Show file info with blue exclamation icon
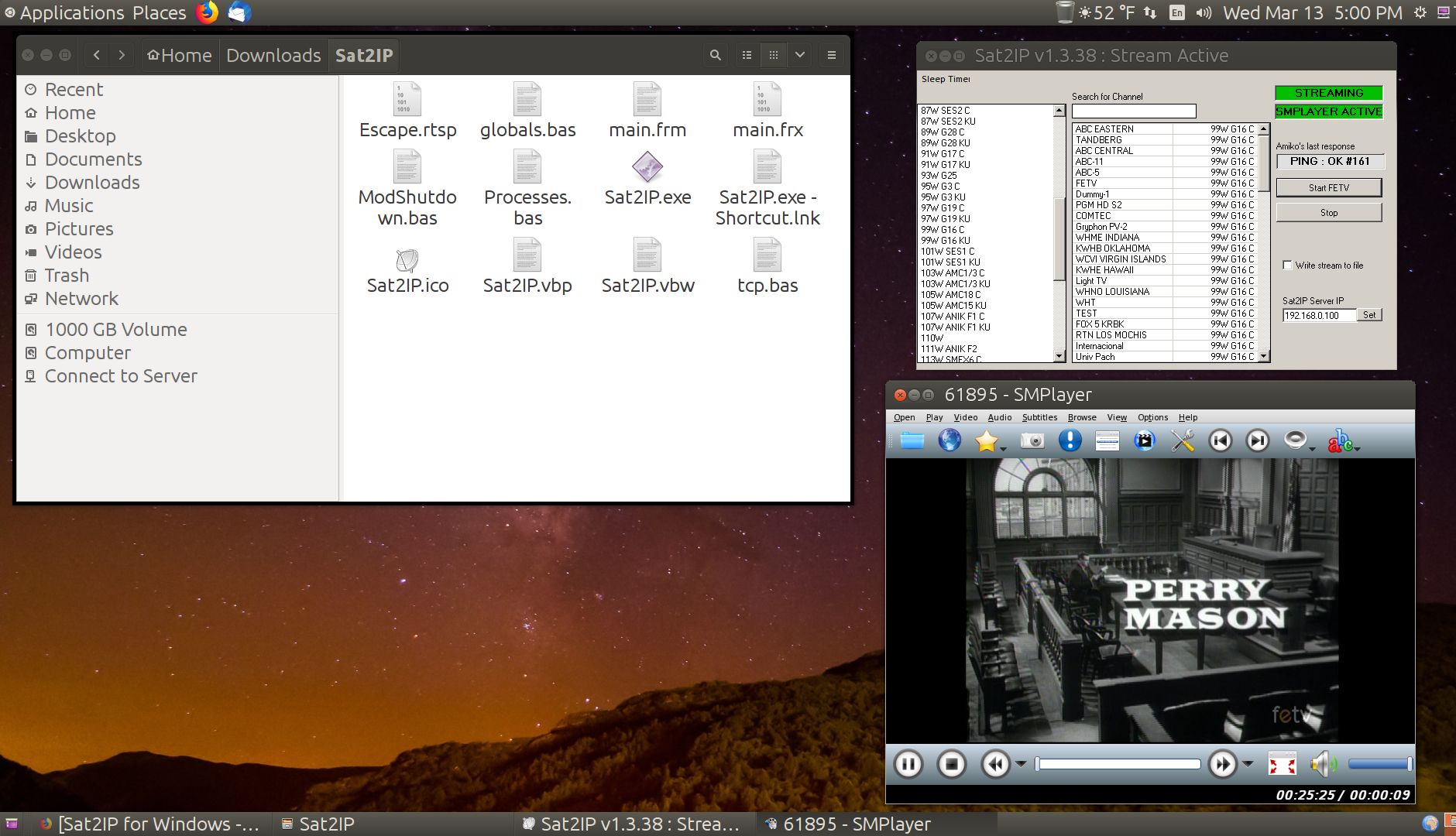 point(1070,441)
